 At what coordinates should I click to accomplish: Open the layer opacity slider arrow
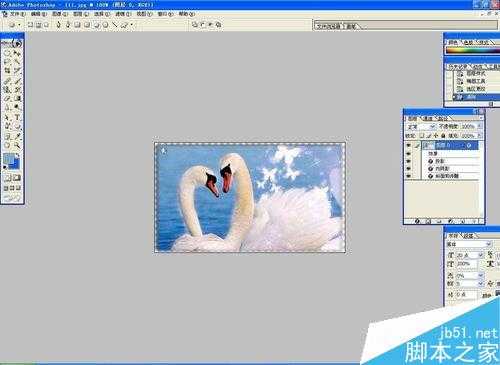[479, 126]
